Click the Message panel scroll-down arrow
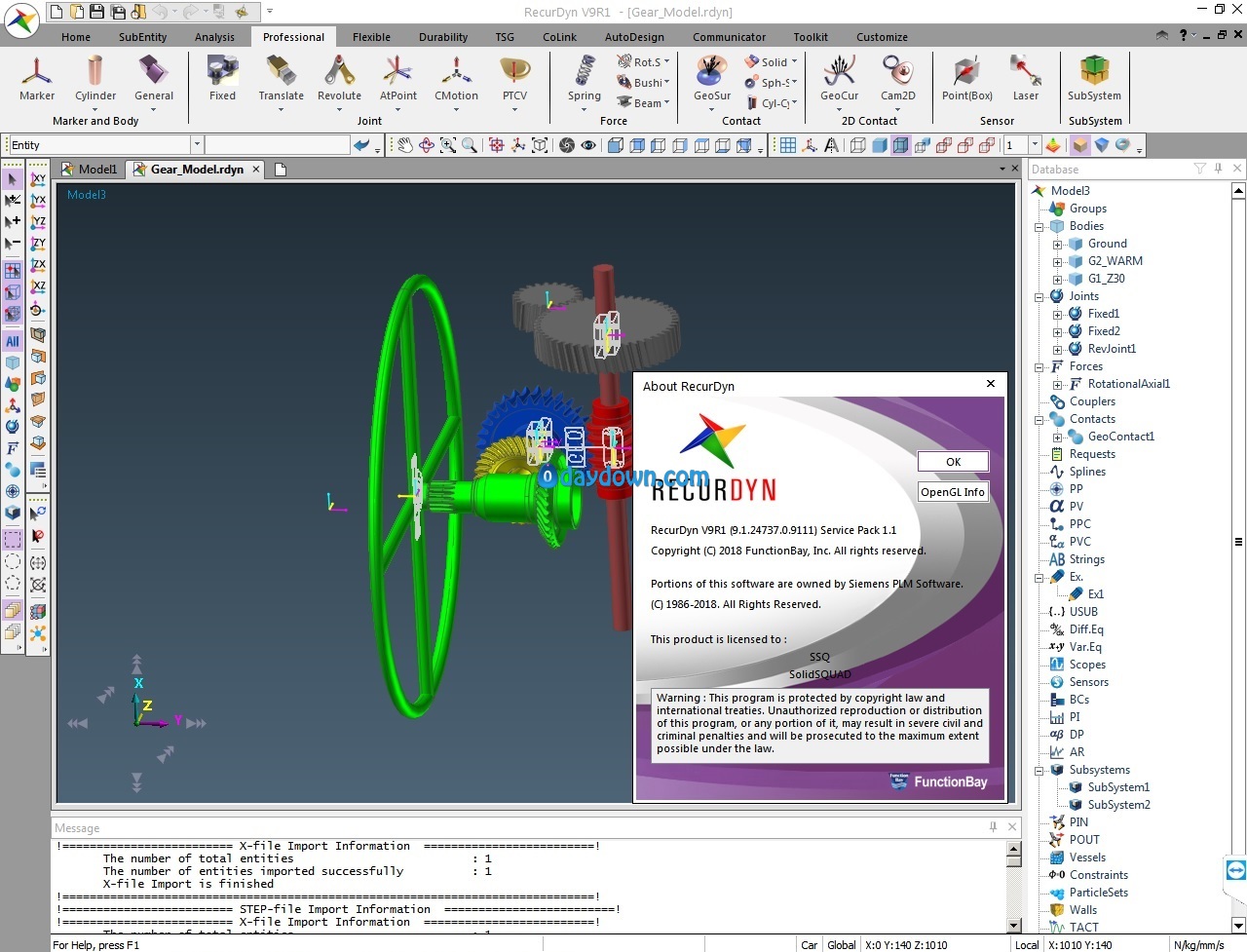Screen dimensions: 1247x952 1013,925
